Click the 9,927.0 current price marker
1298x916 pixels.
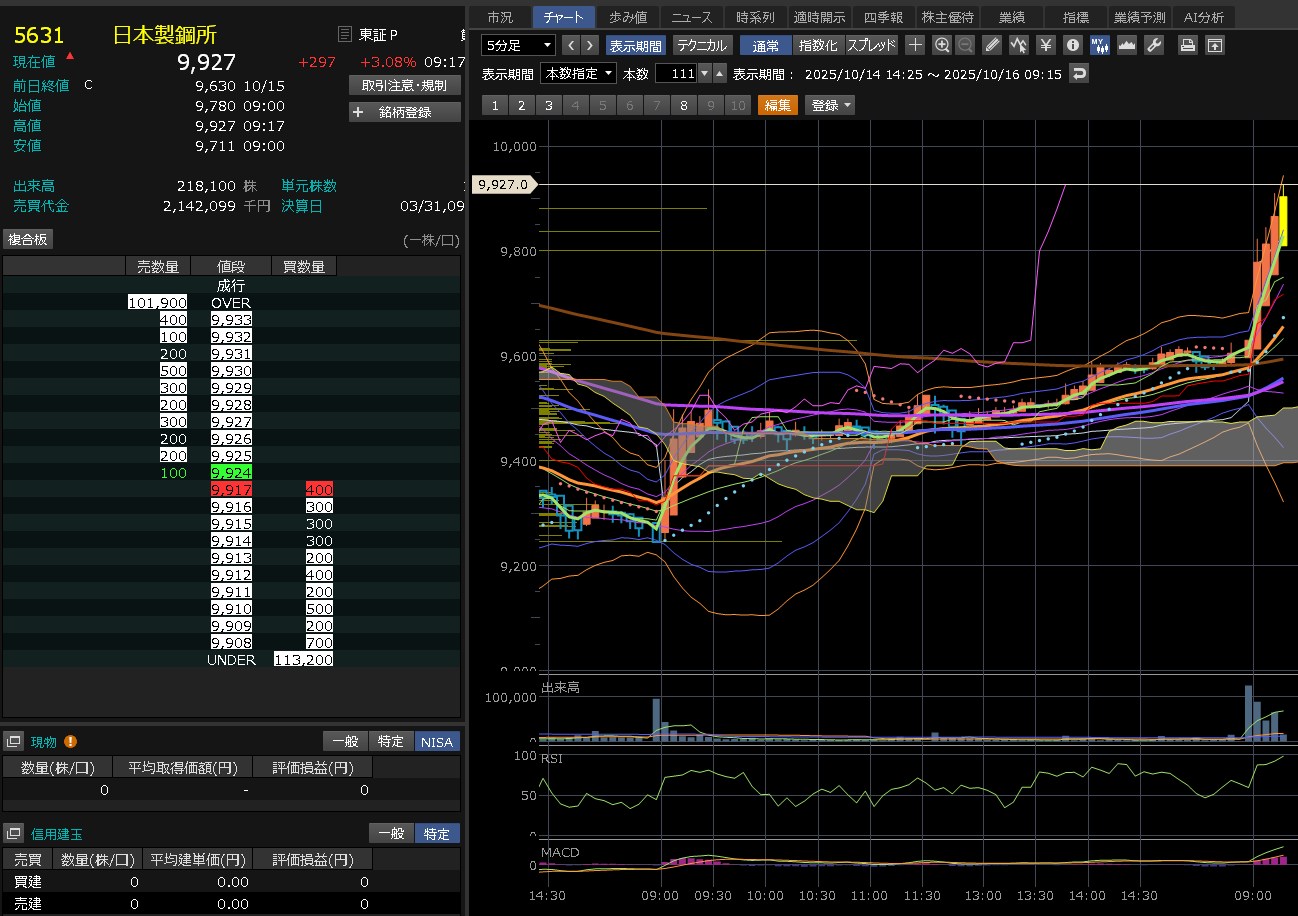(503, 185)
